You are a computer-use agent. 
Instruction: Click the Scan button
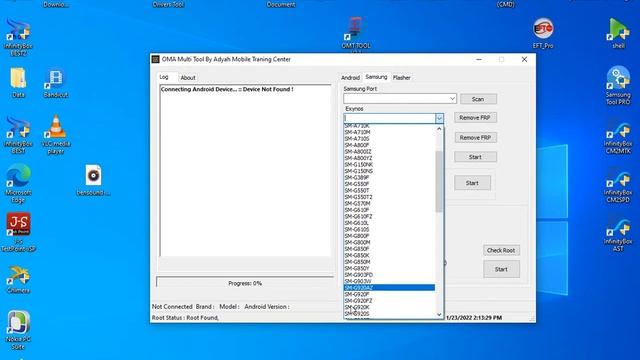coord(478,99)
